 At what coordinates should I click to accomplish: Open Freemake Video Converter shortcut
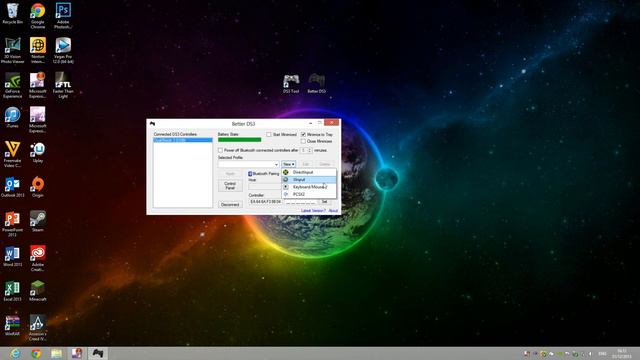click(x=13, y=154)
